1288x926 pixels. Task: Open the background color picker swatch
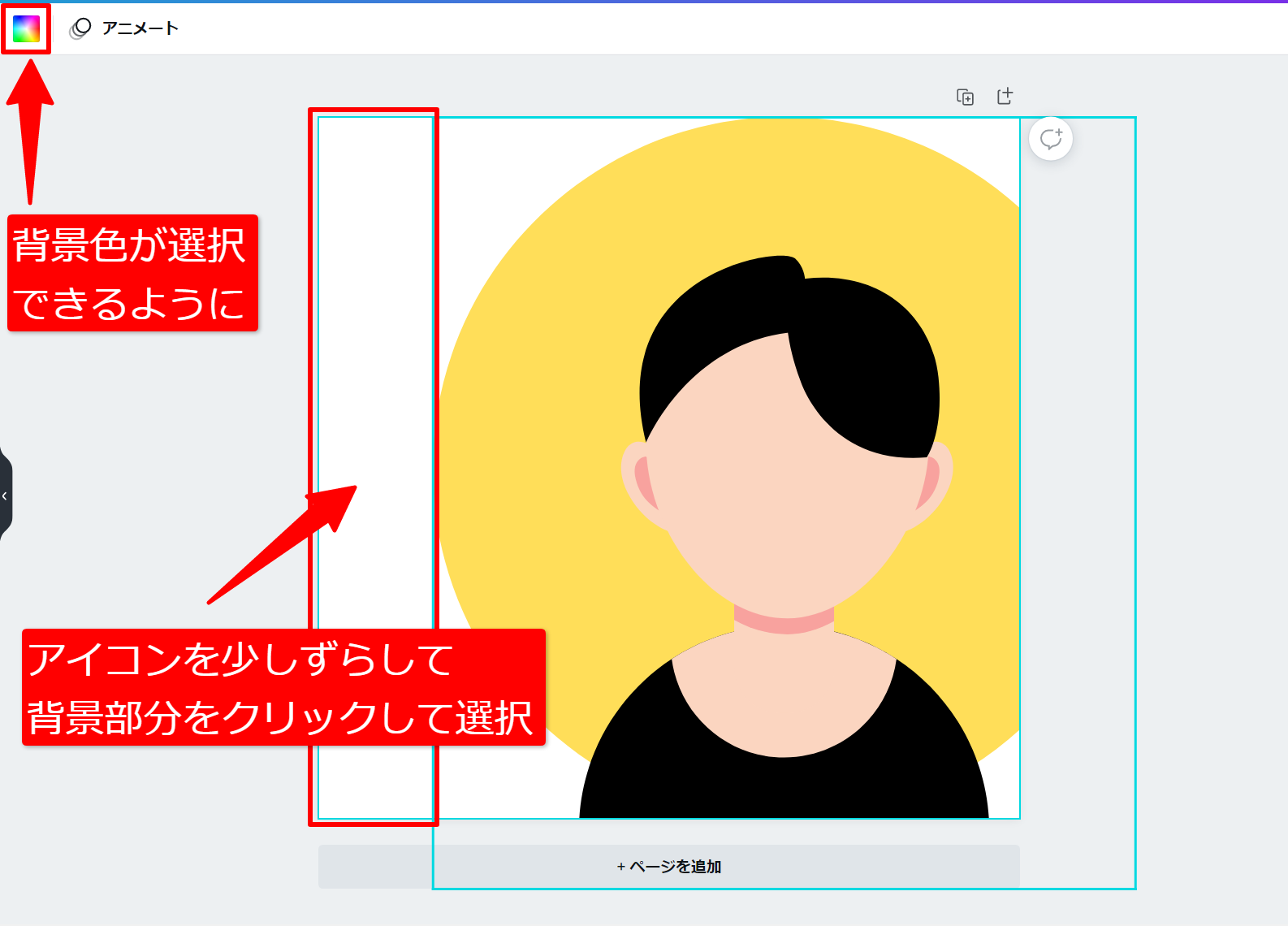tap(26, 28)
